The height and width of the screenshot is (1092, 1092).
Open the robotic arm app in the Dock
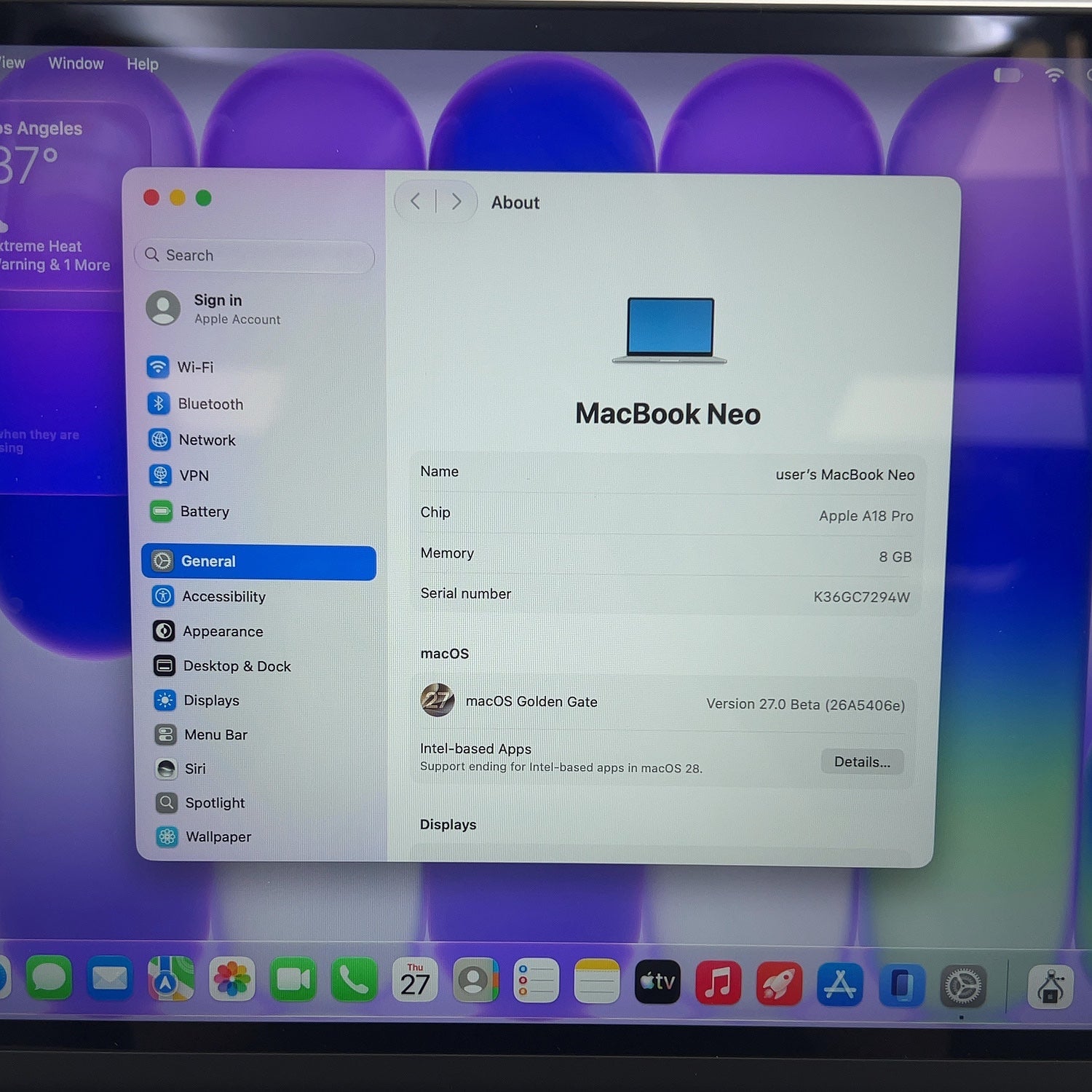1050,987
